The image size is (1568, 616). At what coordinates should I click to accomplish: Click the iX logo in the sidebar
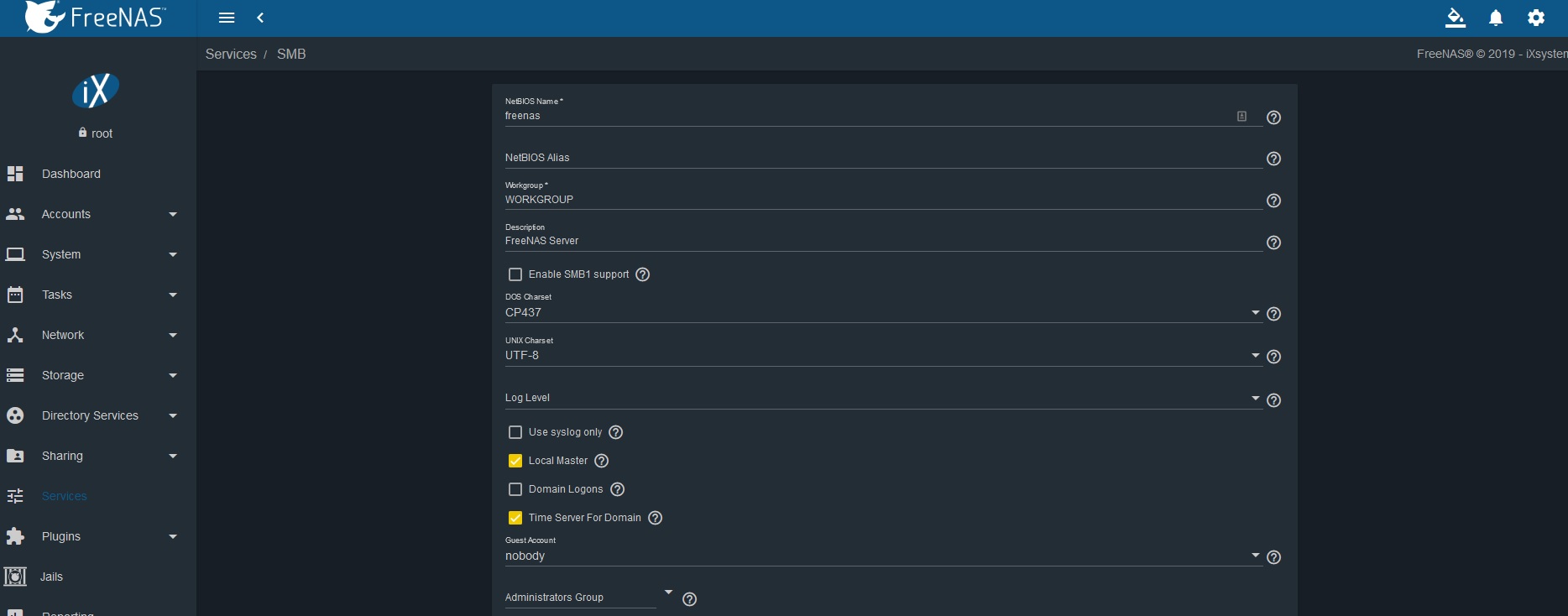tap(96, 91)
